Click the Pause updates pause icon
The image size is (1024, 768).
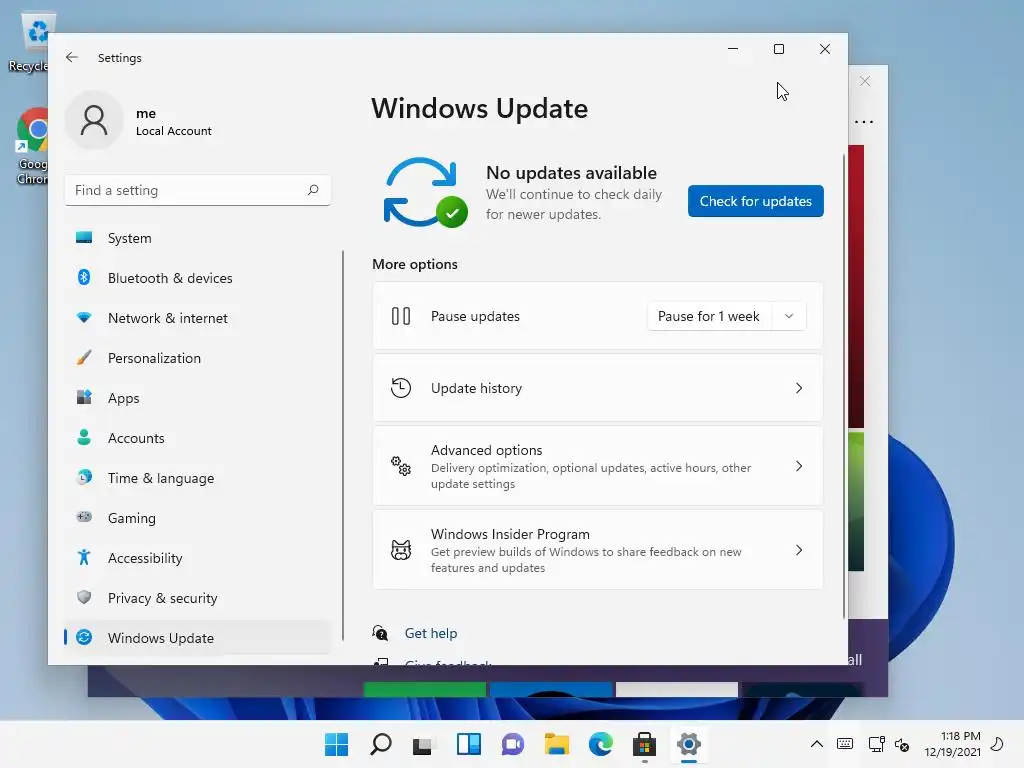click(x=401, y=316)
